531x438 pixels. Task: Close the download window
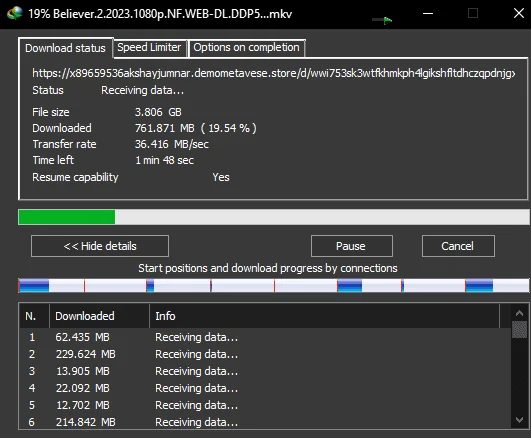point(518,14)
